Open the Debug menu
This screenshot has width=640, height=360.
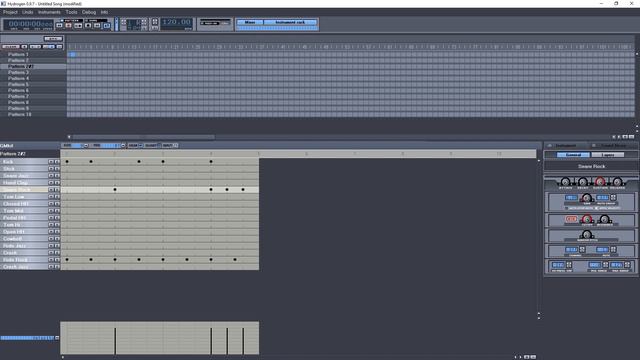point(89,12)
